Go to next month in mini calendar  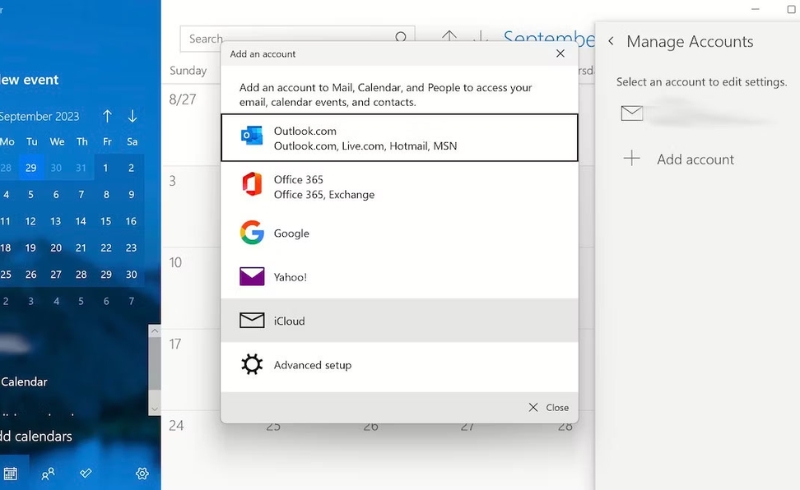coord(132,116)
